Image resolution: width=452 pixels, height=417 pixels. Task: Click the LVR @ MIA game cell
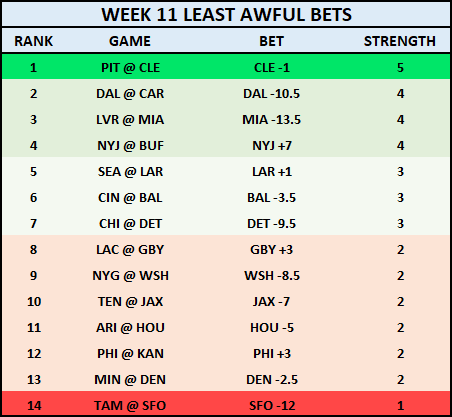tap(130, 120)
